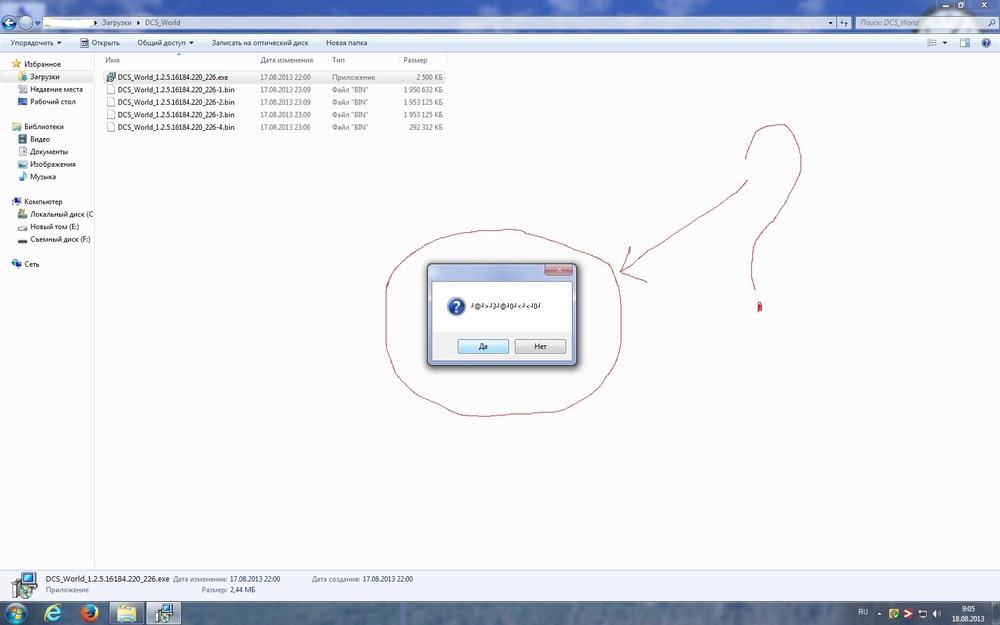Click the question mark icon in dialog
This screenshot has height=625, width=1000.
point(456,306)
